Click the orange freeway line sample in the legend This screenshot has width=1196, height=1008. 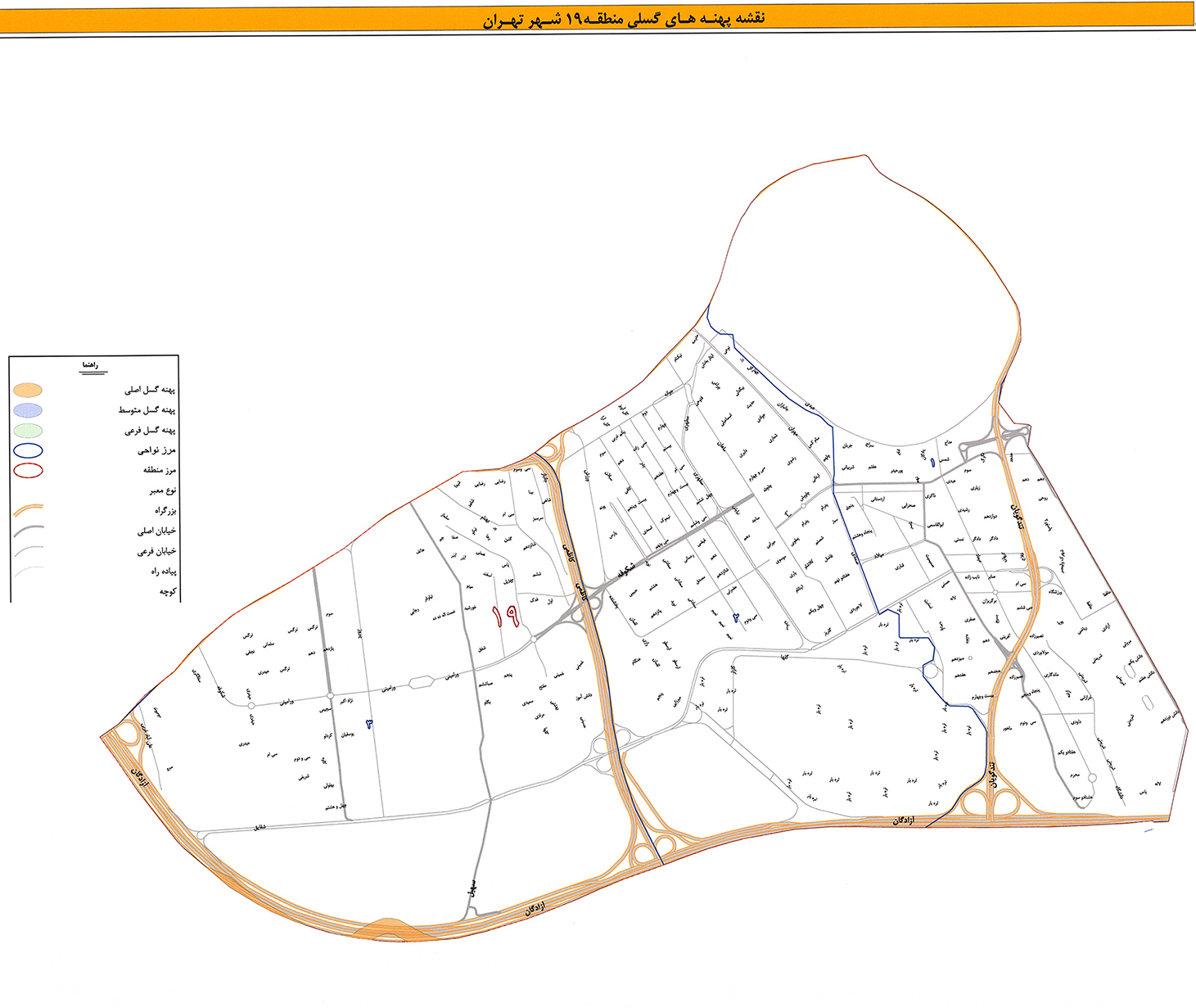click(28, 510)
